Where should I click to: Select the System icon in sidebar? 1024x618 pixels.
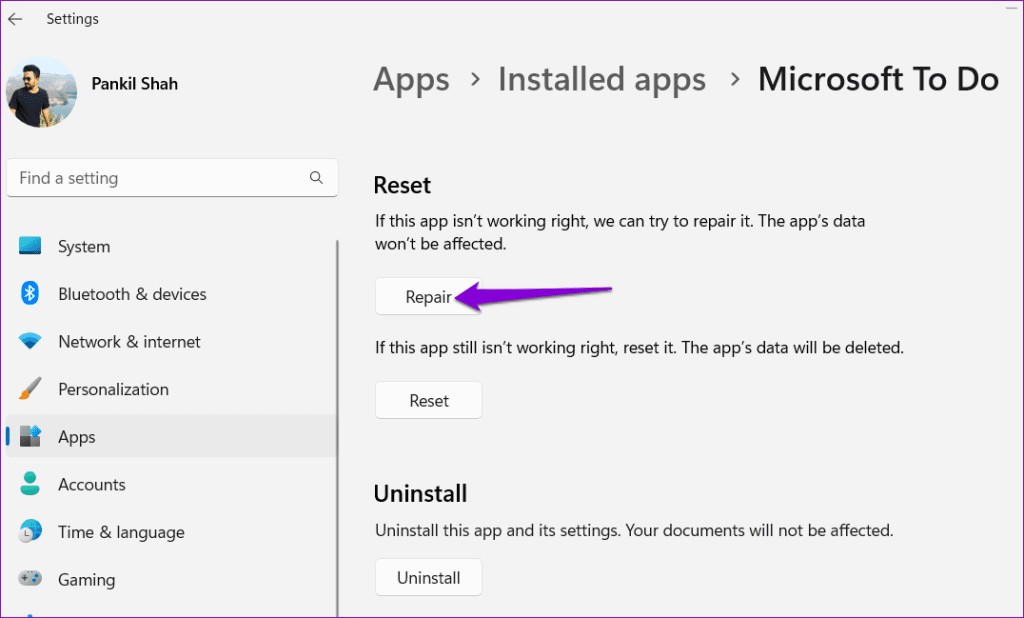point(30,246)
